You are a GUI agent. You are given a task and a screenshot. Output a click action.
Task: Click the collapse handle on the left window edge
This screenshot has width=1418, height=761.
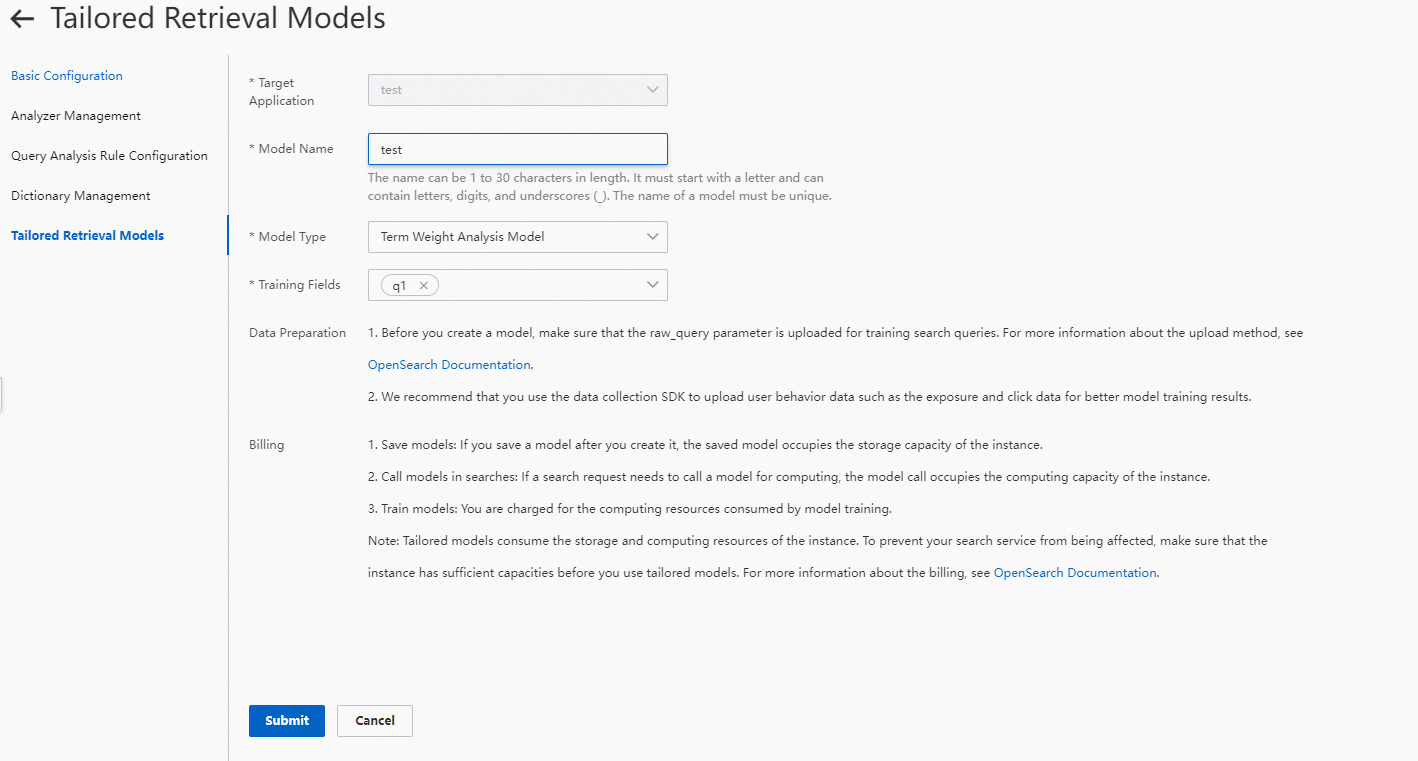[x=1, y=394]
